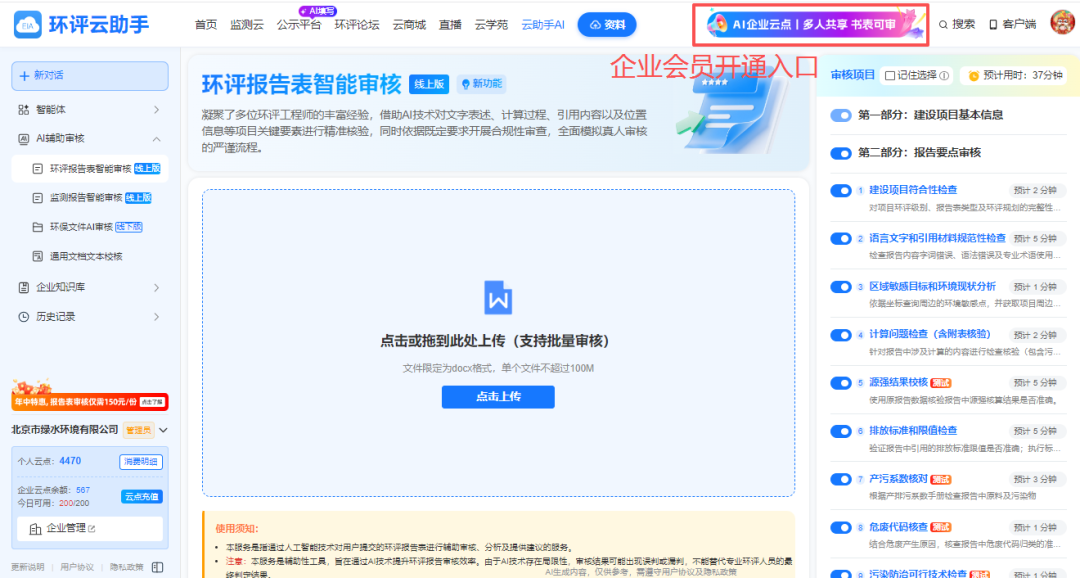Open the user avatar in top right
The width and height of the screenshot is (1080, 578).
pyautogui.click(x=1063, y=22)
